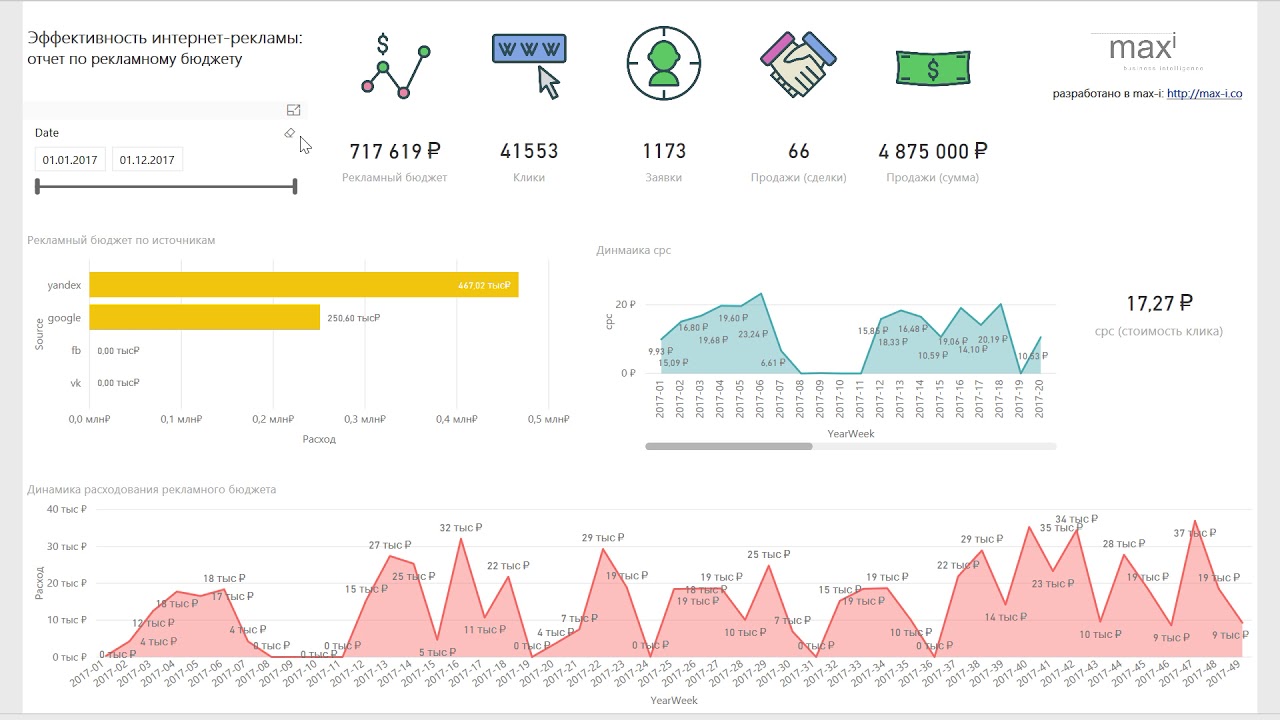This screenshot has height=720, width=1280.
Task: Click the 'Продажи (сделки)' card label
Action: [799, 178]
